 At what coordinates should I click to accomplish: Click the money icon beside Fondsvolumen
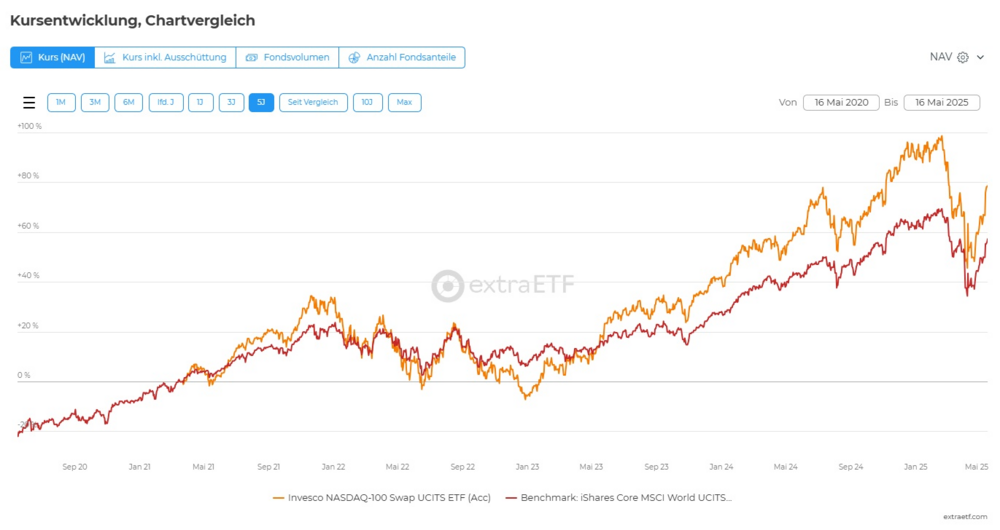click(x=251, y=58)
